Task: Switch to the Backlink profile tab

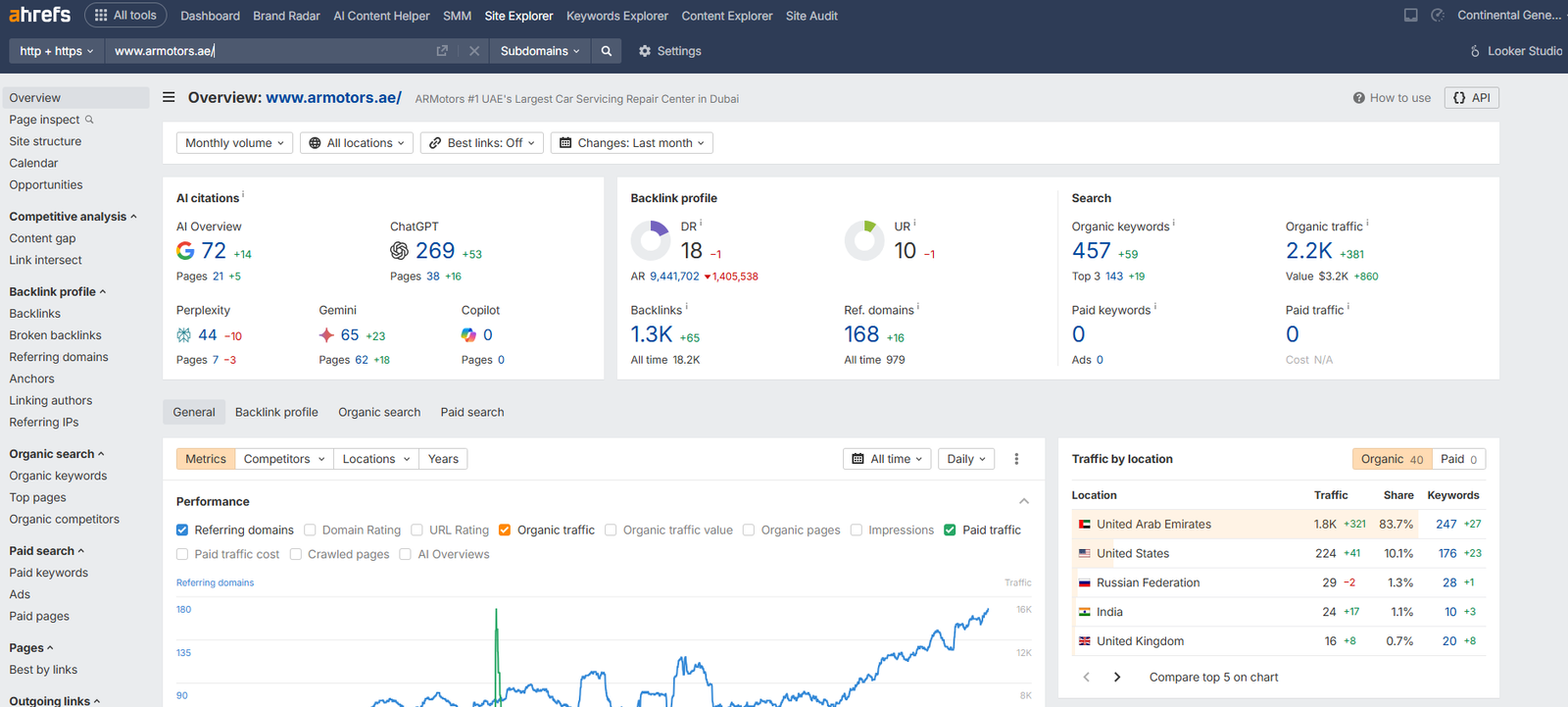Action: [x=276, y=412]
